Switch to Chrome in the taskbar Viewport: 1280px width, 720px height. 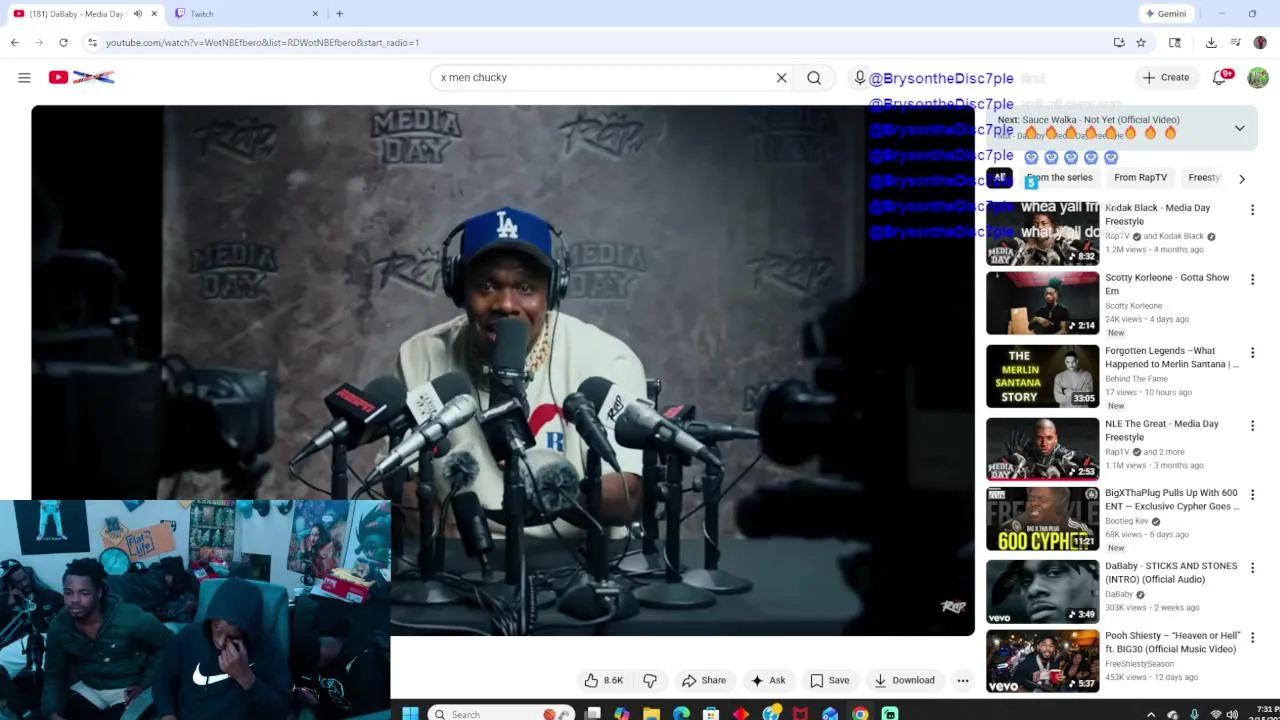point(860,713)
